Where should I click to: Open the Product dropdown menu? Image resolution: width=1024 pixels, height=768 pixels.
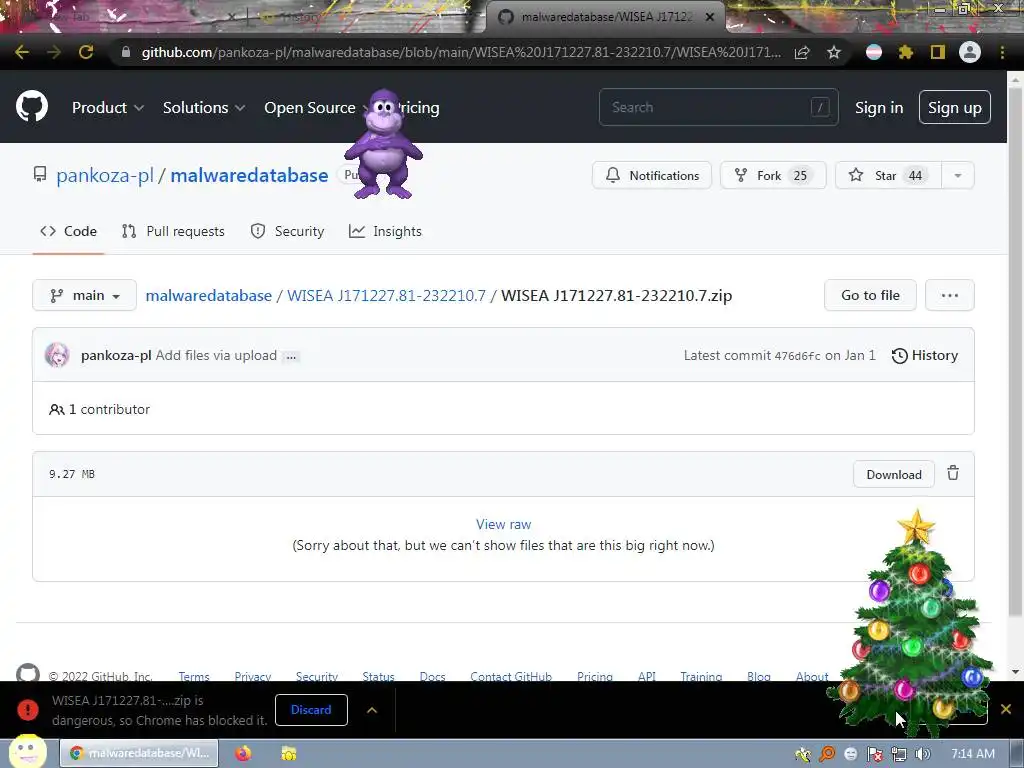tap(108, 108)
